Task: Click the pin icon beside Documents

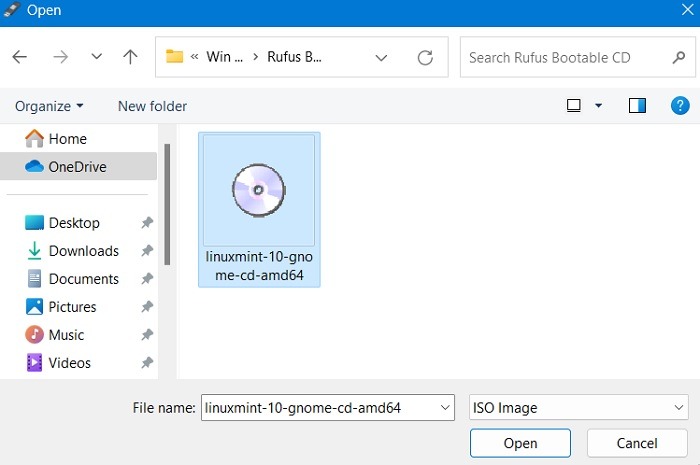Action: (x=147, y=279)
